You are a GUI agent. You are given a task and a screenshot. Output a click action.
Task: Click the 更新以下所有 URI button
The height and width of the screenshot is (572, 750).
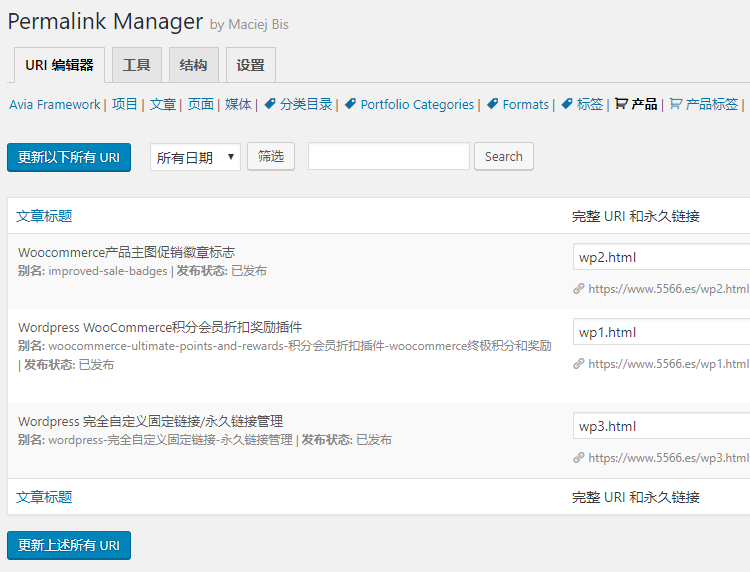(x=69, y=157)
